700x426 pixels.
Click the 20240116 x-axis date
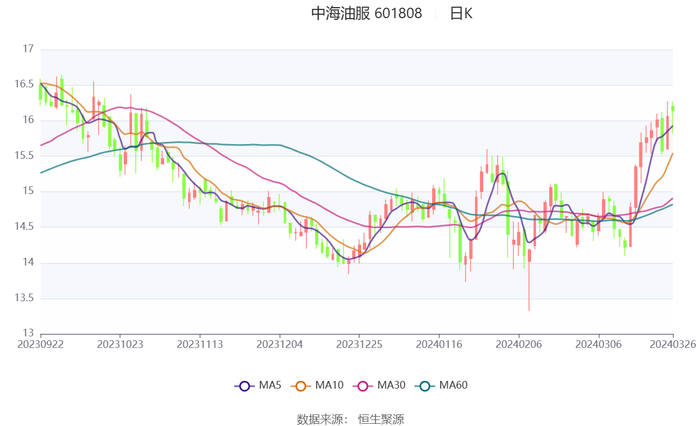(x=439, y=344)
